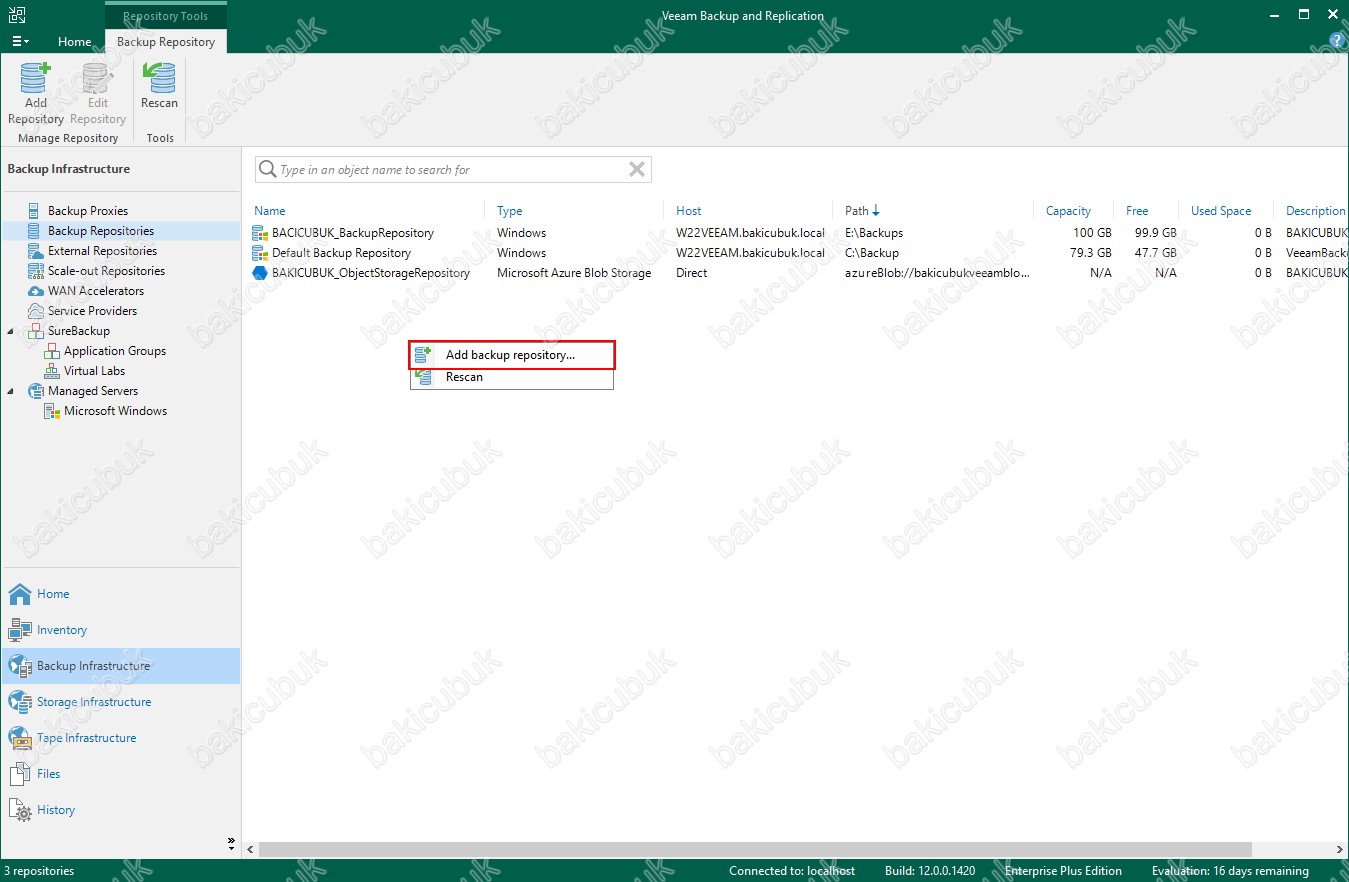The width and height of the screenshot is (1349, 882).
Task: Click the Default Backup Repository icon
Action: [260, 253]
